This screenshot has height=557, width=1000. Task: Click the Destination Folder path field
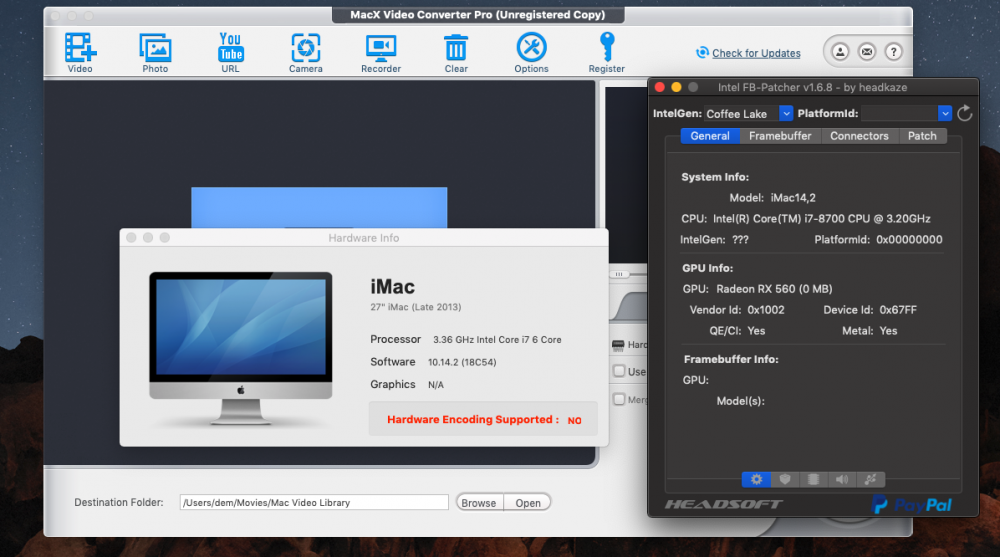coord(314,503)
